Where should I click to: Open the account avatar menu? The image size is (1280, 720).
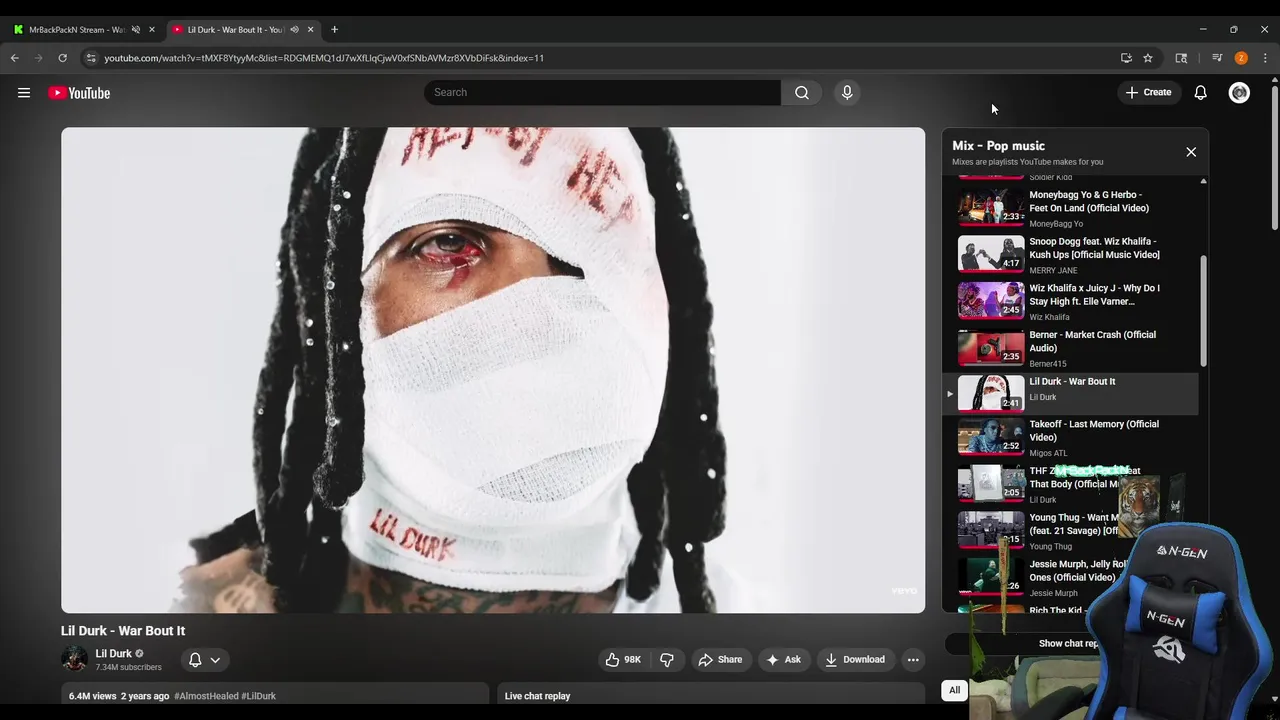coord(1239,93)
